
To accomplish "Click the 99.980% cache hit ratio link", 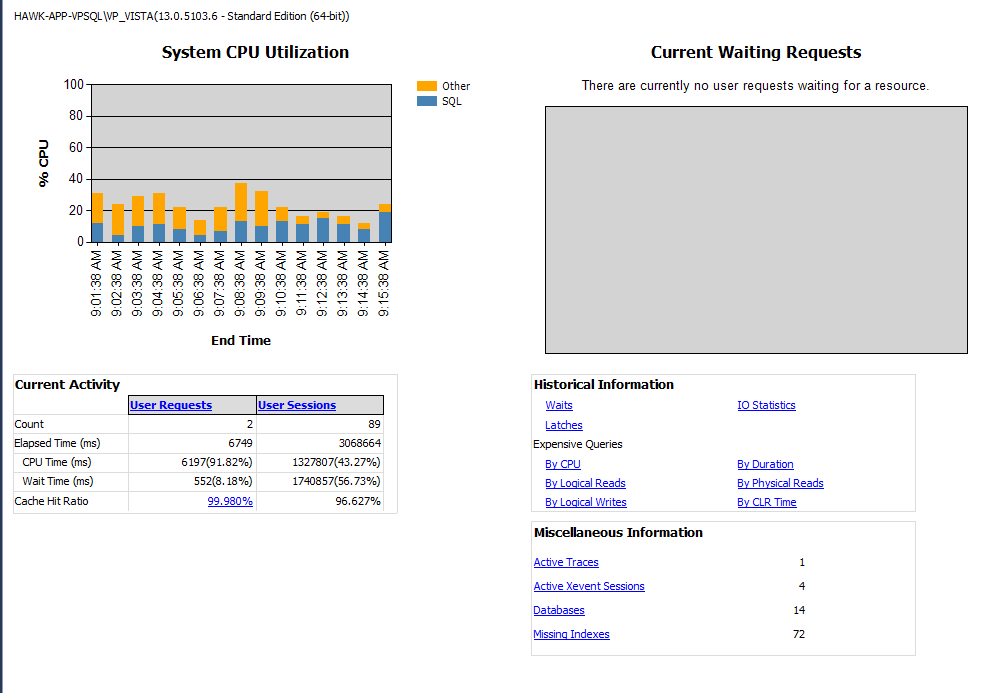I will [x=230, y=501].
